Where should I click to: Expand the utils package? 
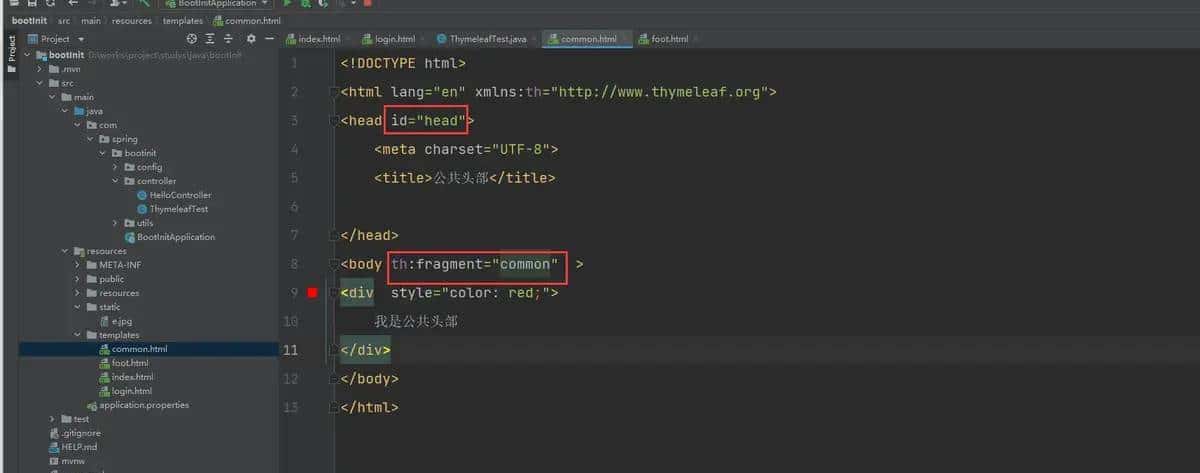pos(115,223)
